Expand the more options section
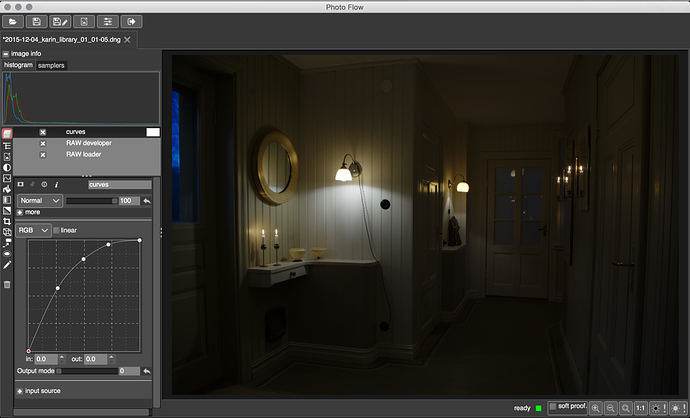Viewport: 690px width, 418px height. click(20, 212)
